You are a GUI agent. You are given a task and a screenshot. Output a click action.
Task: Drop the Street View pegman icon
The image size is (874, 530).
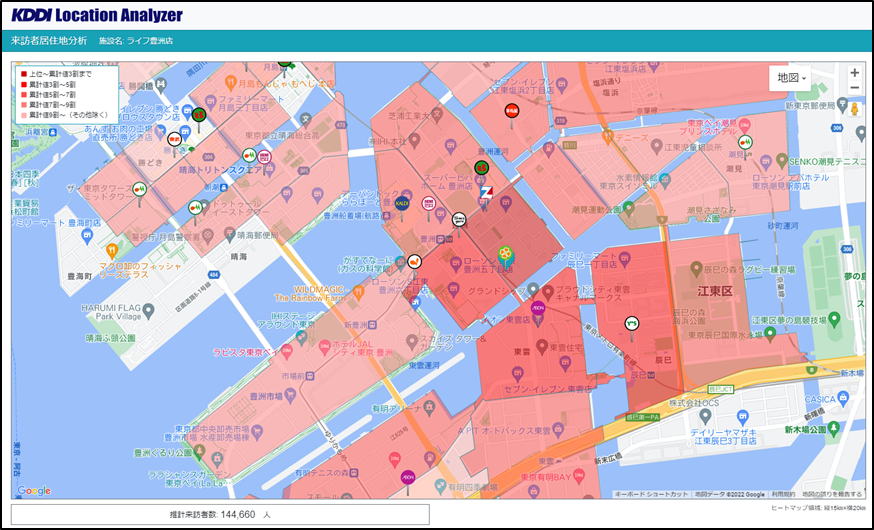pyautogui.click(x=854, y=108)
